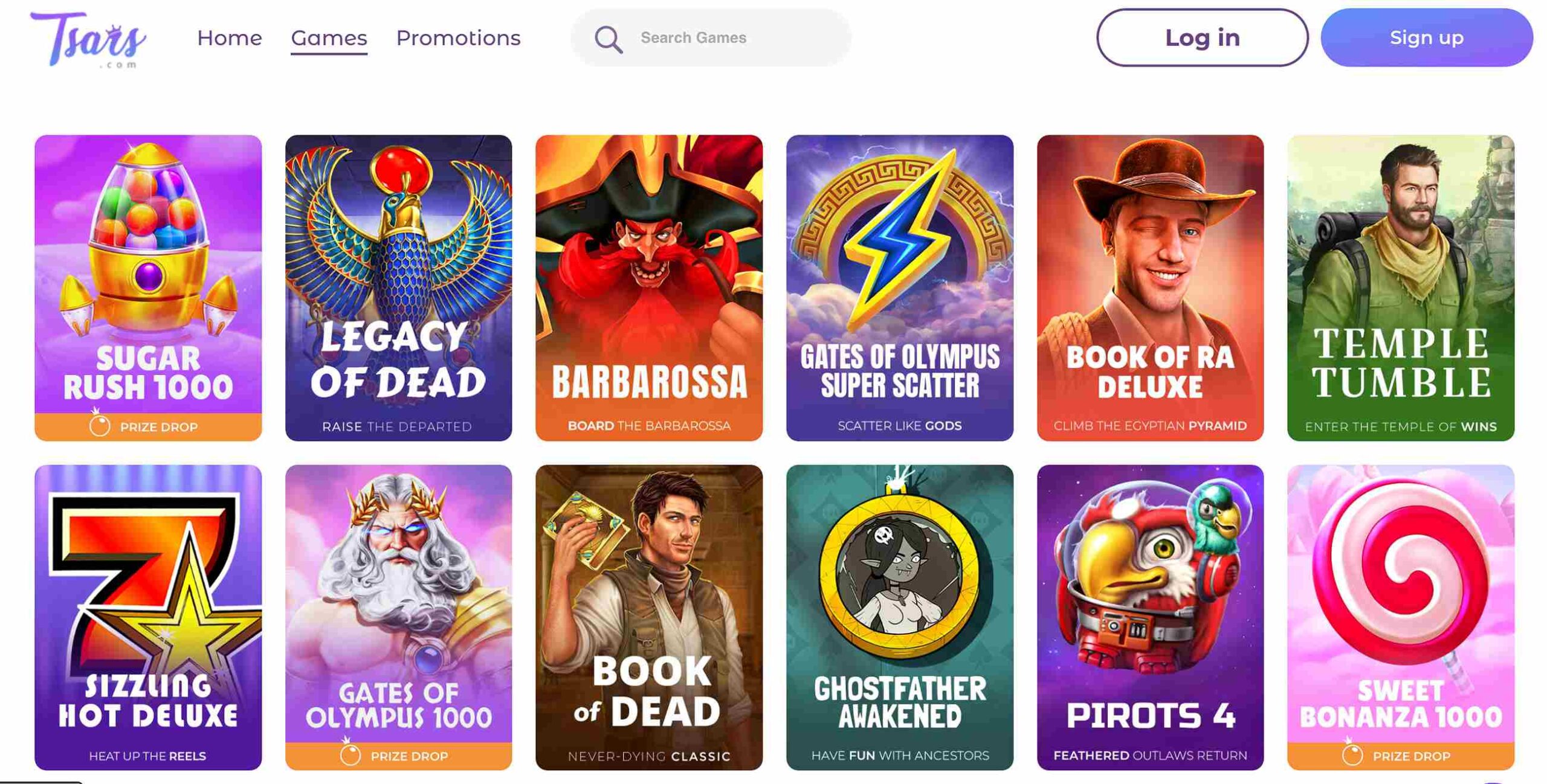
Task: Click the Tsars.com logo
Action: pos(88,39)
